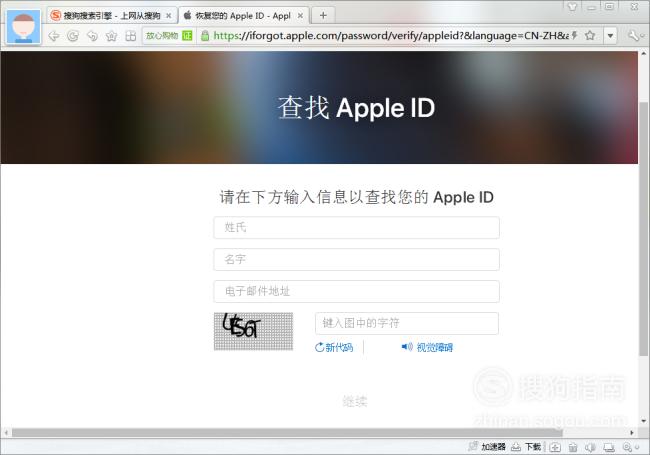Toggle the mute speaker icon in status bar
Viewport: 650px width, 455px height.
click(x=590, y=447)
